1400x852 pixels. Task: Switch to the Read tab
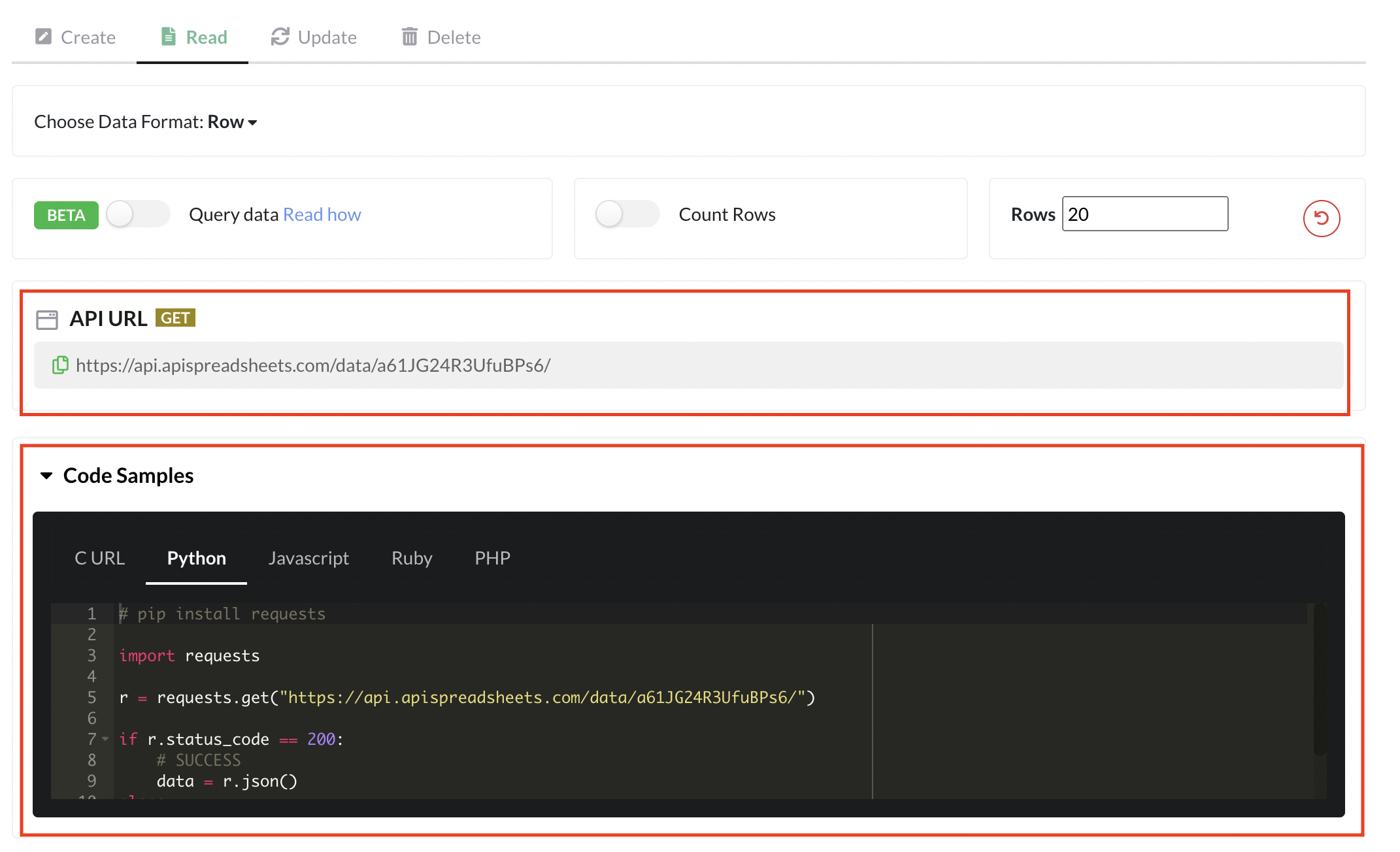tap(194, 37)
